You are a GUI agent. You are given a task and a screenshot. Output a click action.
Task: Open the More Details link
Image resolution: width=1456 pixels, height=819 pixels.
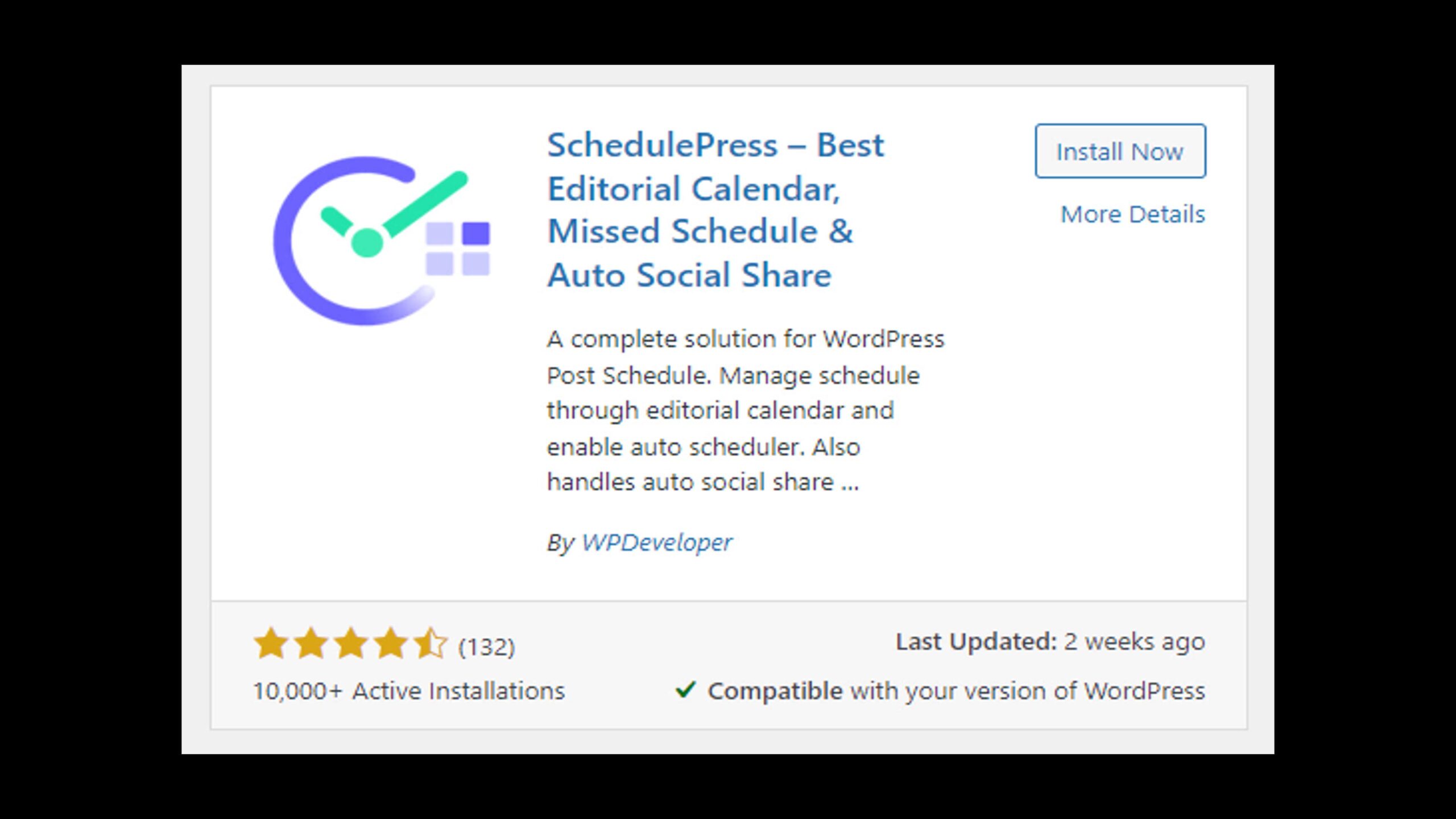(x=1132, y=214)
